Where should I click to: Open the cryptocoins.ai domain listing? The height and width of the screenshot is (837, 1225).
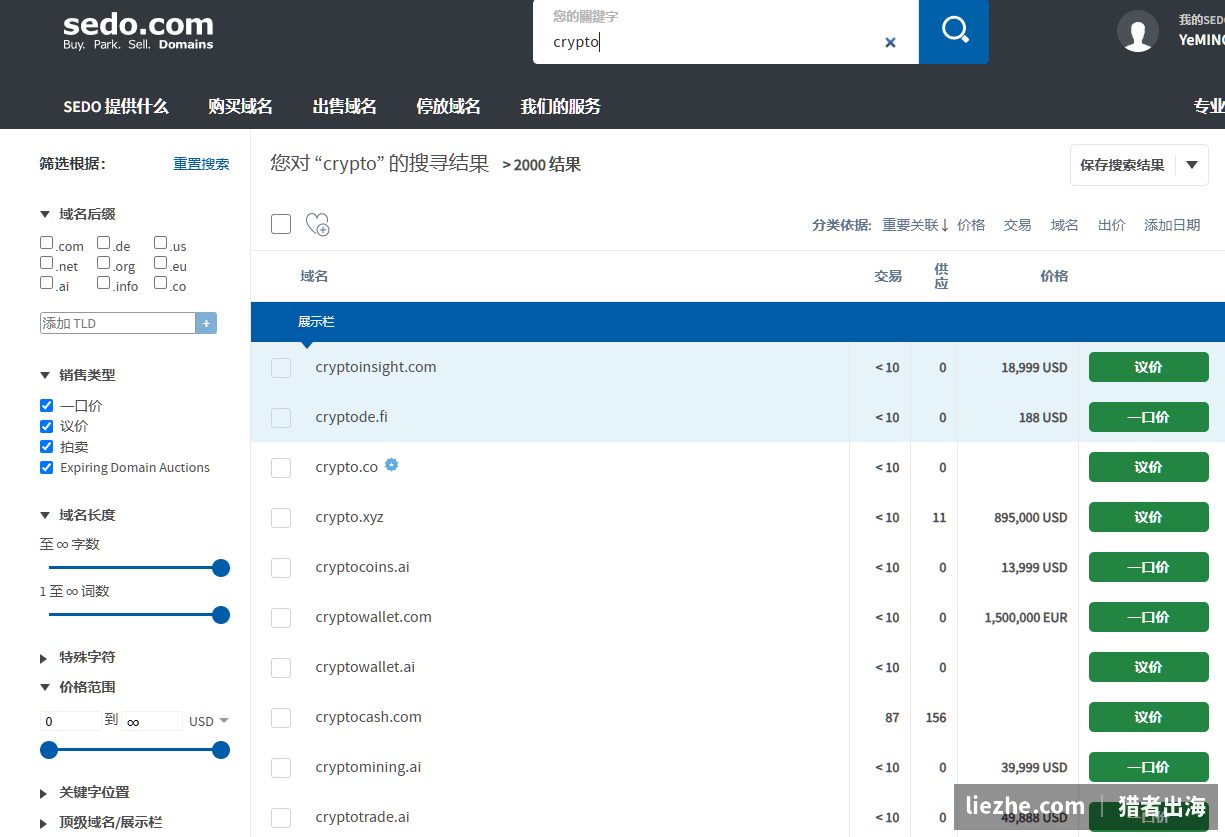[362, 567]
